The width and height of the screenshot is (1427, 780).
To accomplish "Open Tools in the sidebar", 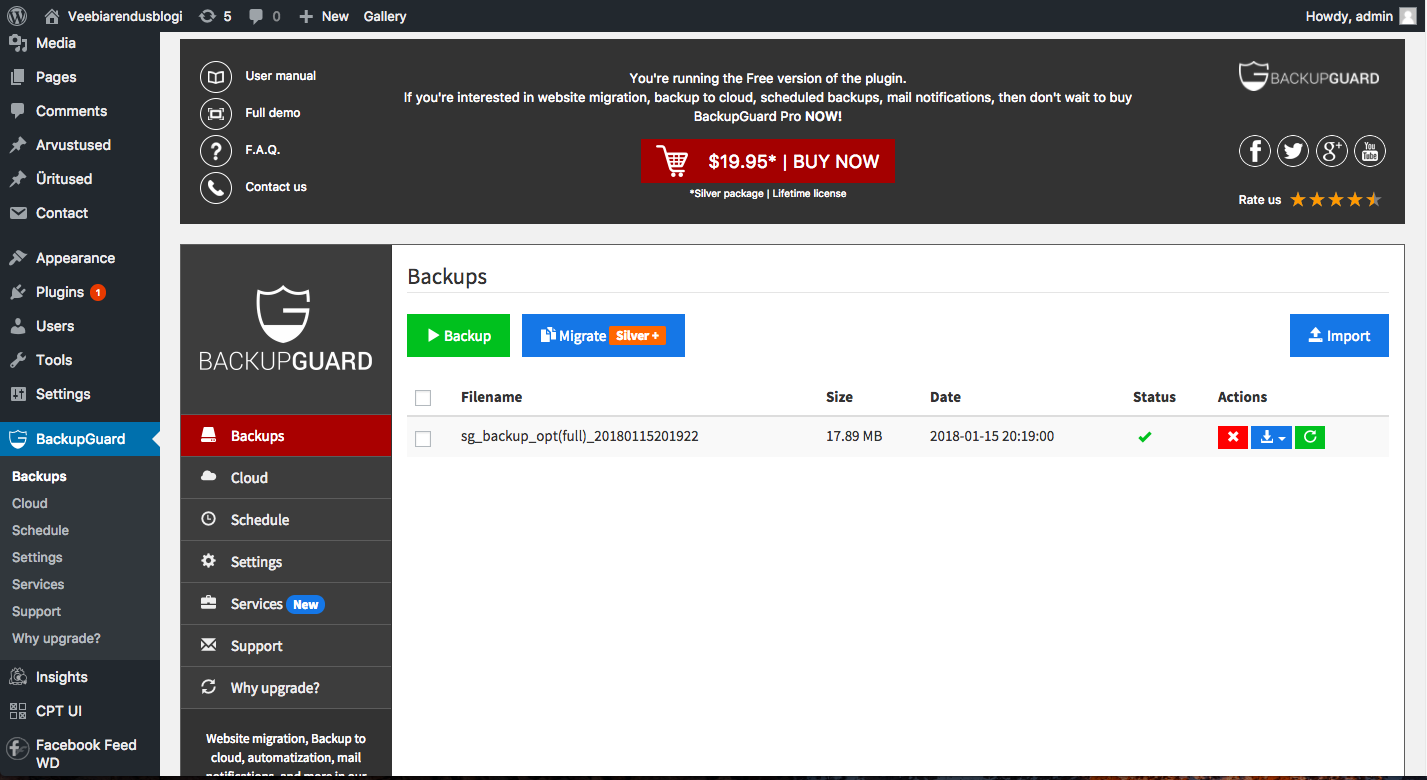I will 80,360.
